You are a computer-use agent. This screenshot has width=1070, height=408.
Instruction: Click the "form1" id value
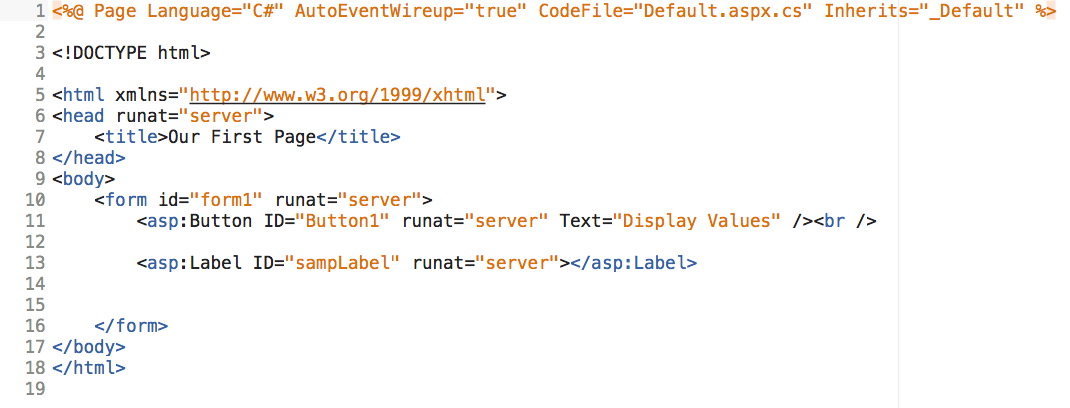pos(227,199)
